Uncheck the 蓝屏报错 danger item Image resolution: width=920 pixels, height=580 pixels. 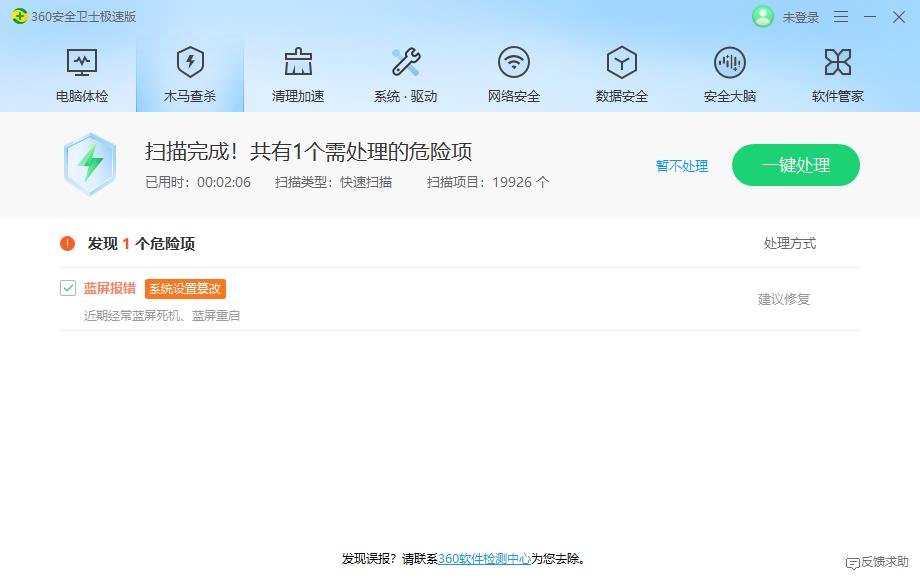(67, 287)
